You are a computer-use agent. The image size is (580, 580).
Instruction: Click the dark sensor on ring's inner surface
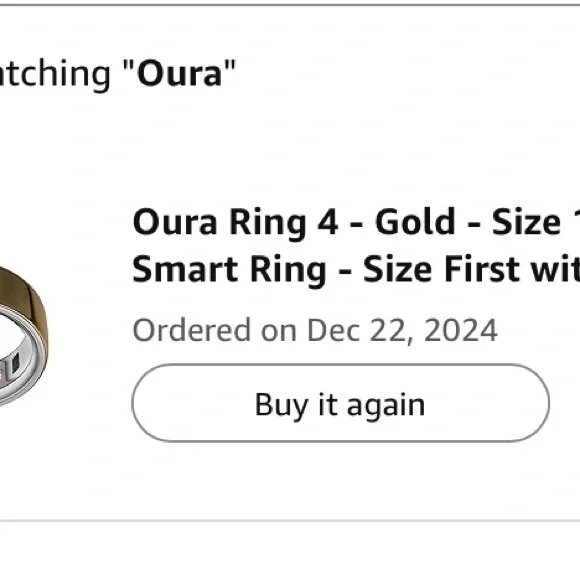pyautogui.click(x=15, y=364)
